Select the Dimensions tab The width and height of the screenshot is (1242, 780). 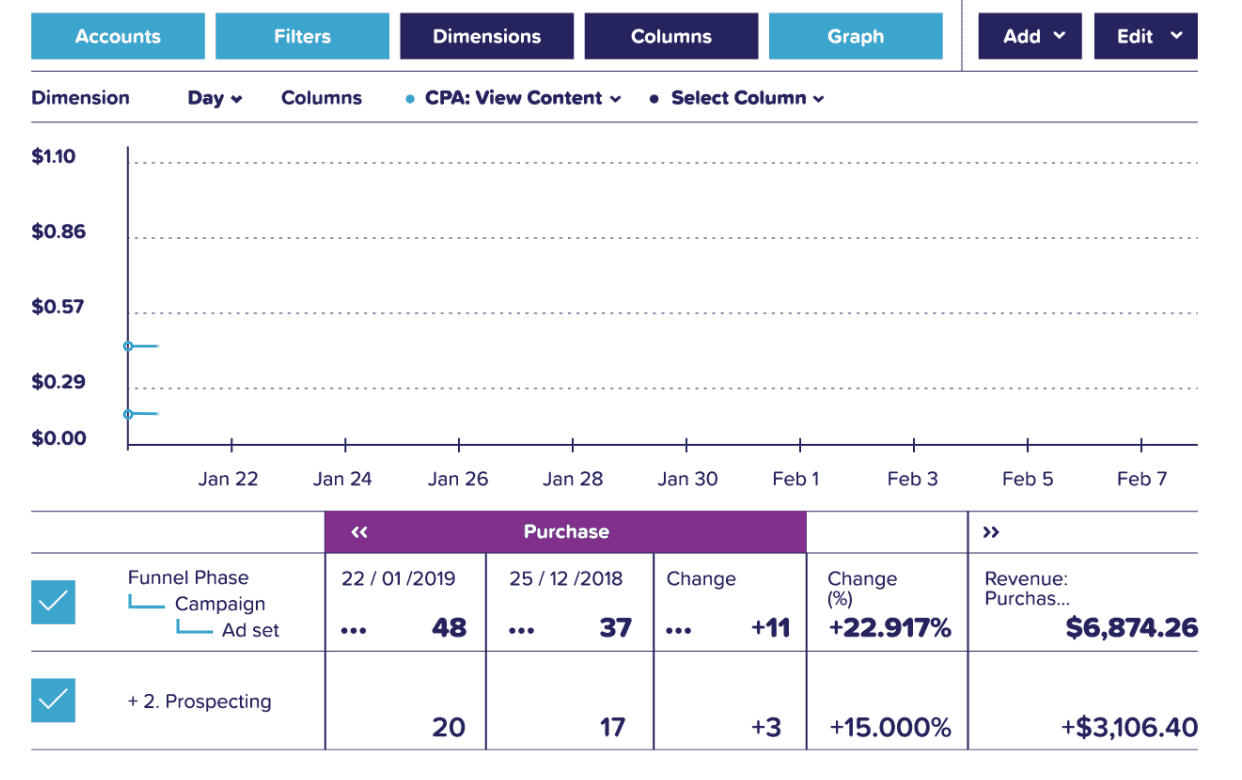pyautogui.click(x=487, y=37)
